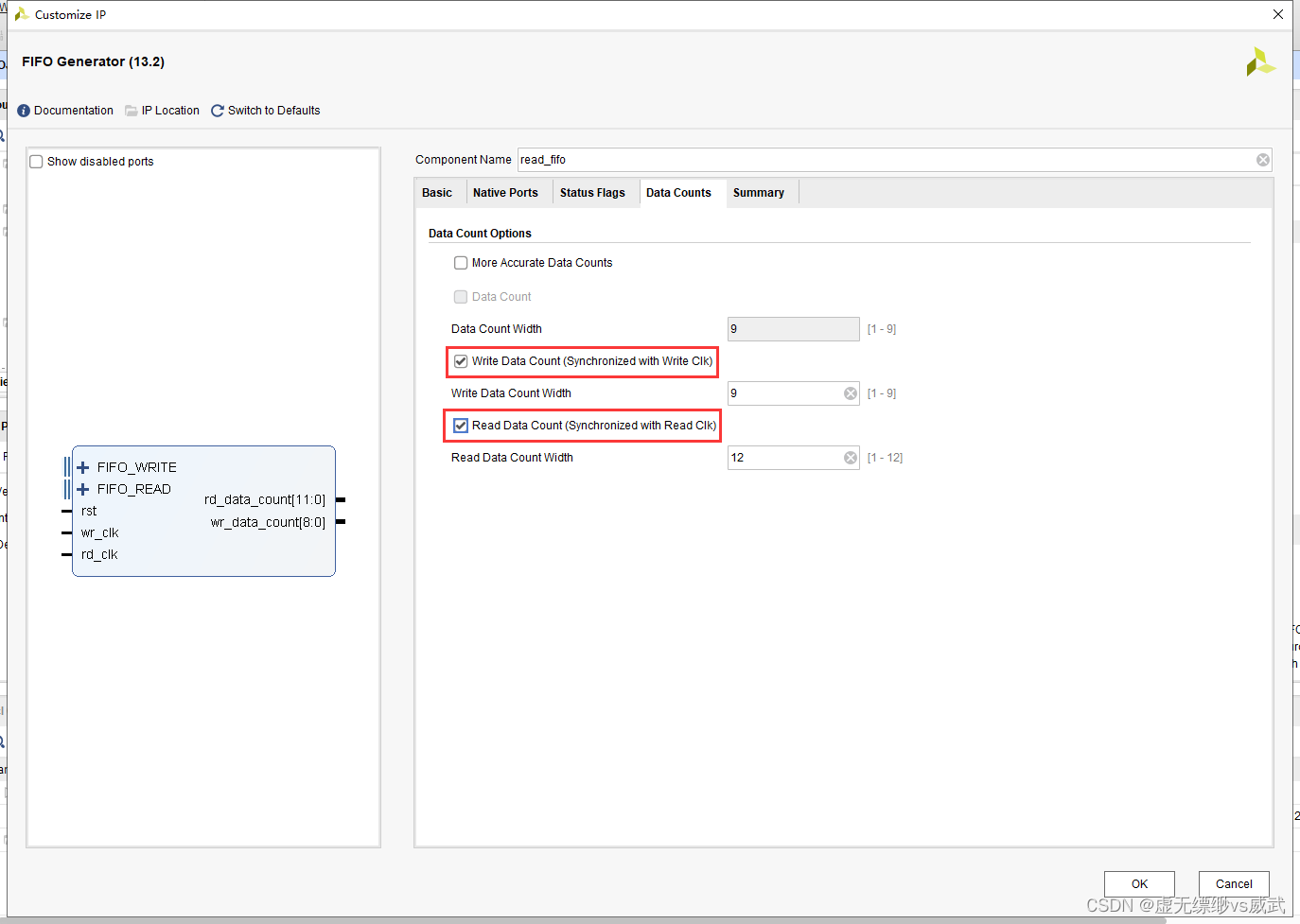
Task: Expand the FIFO_READ interface plus icon
Action: (83, 489)
